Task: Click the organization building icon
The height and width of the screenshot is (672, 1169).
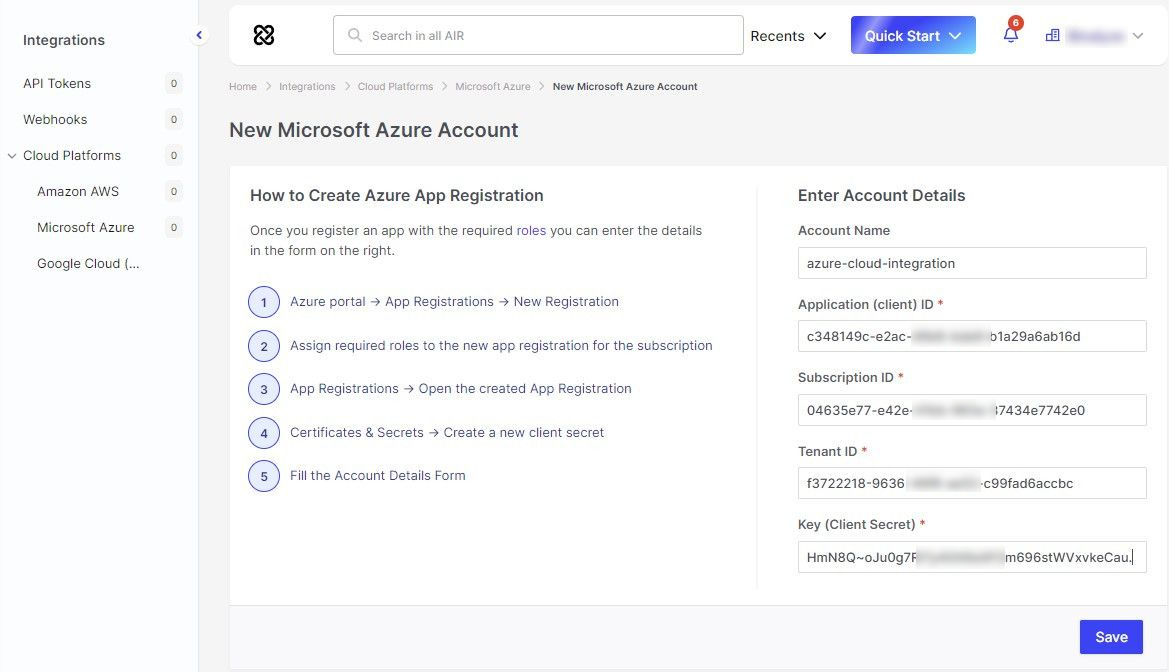Action: click(x=1052, y=35)
